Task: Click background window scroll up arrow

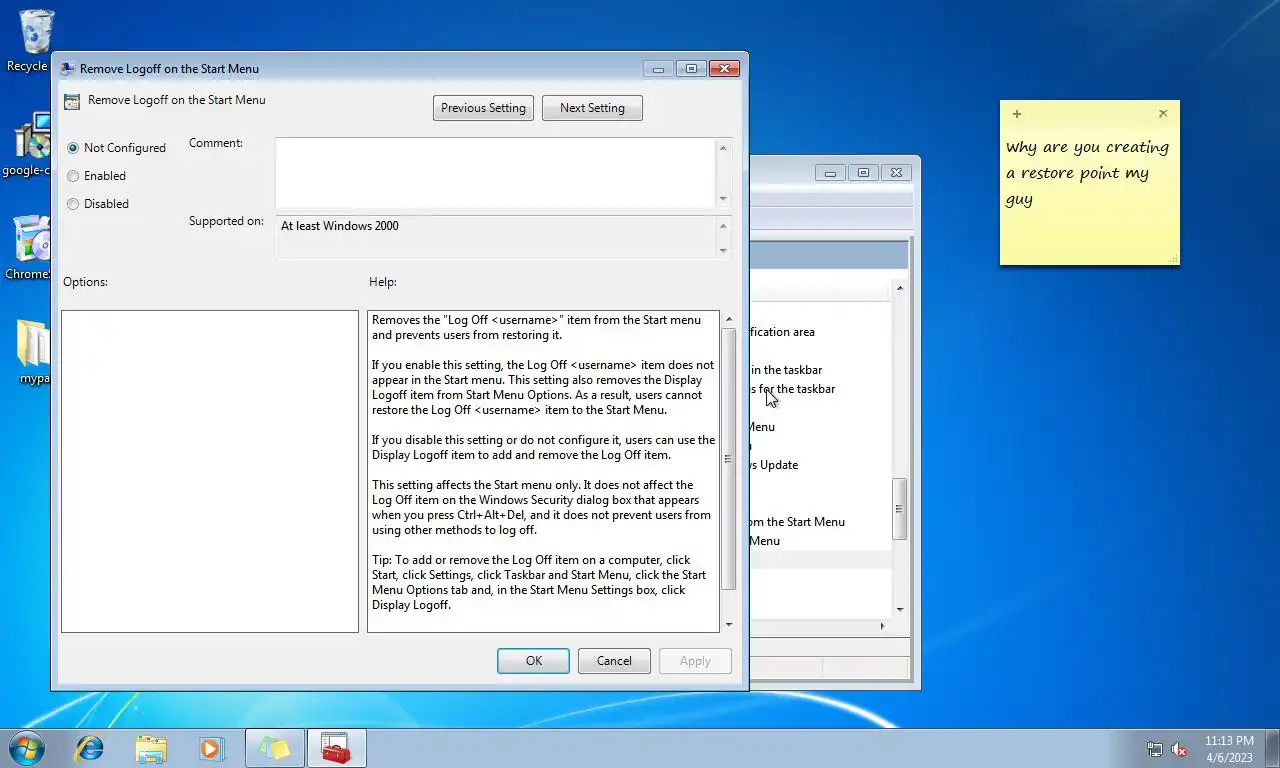Action: coord(900,288)
